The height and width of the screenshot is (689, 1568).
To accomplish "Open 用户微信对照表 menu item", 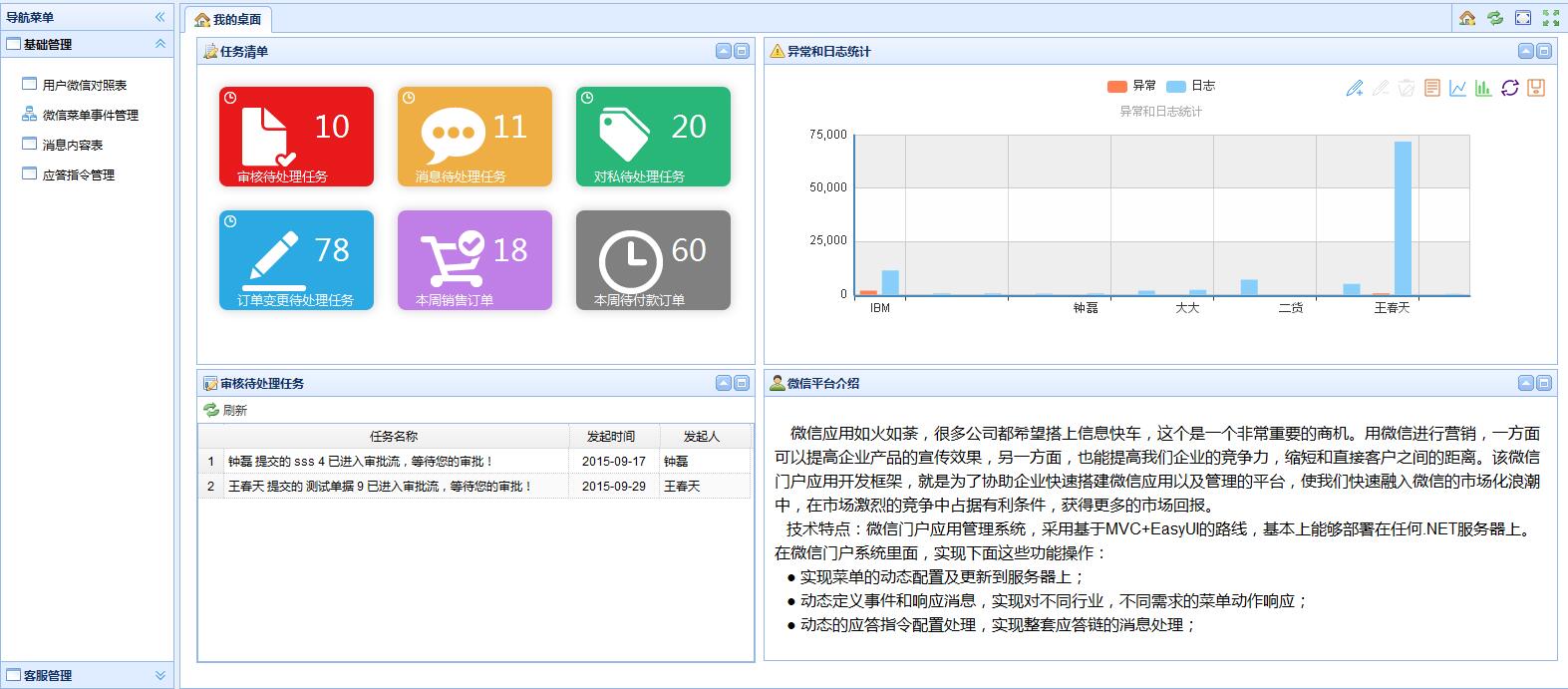I will 85,85.
